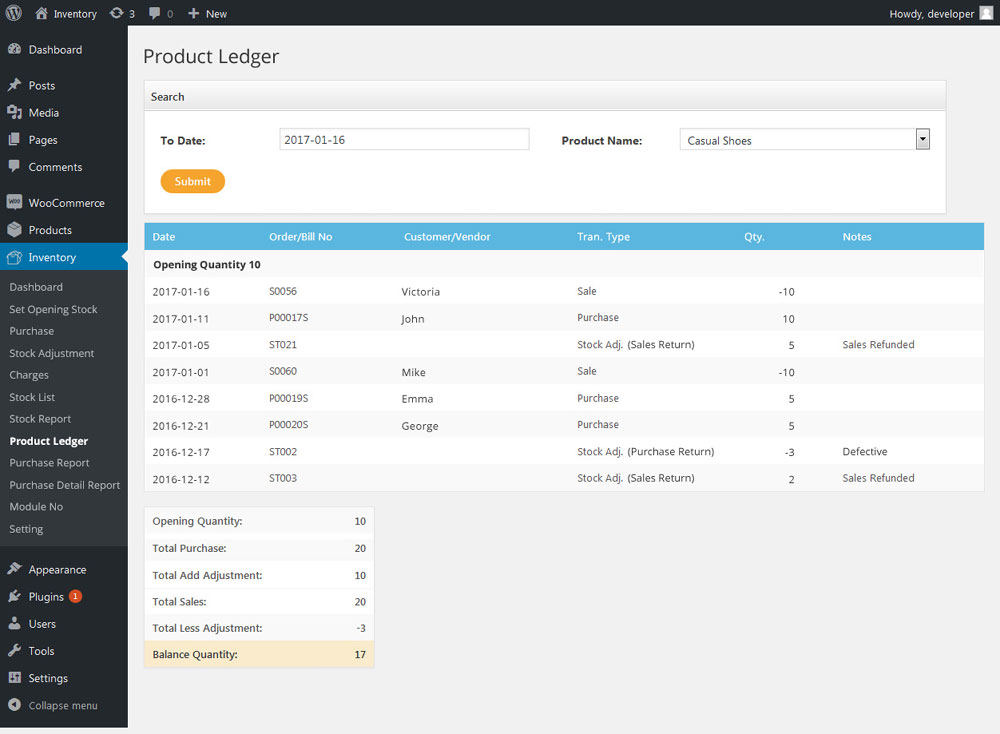1000x734 pixels.
Task: Click the Media icon in sidebar
Action: click(x=14, y=112)
